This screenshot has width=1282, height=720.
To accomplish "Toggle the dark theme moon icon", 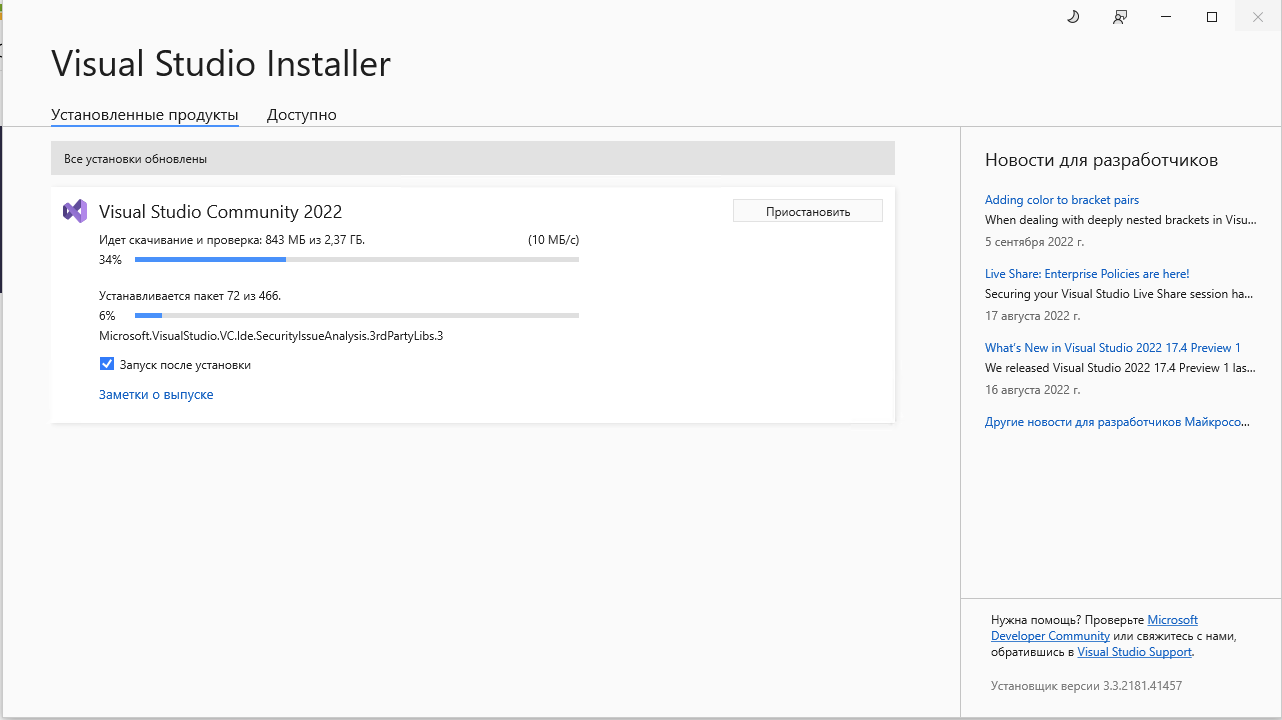I will point(1073,17).
